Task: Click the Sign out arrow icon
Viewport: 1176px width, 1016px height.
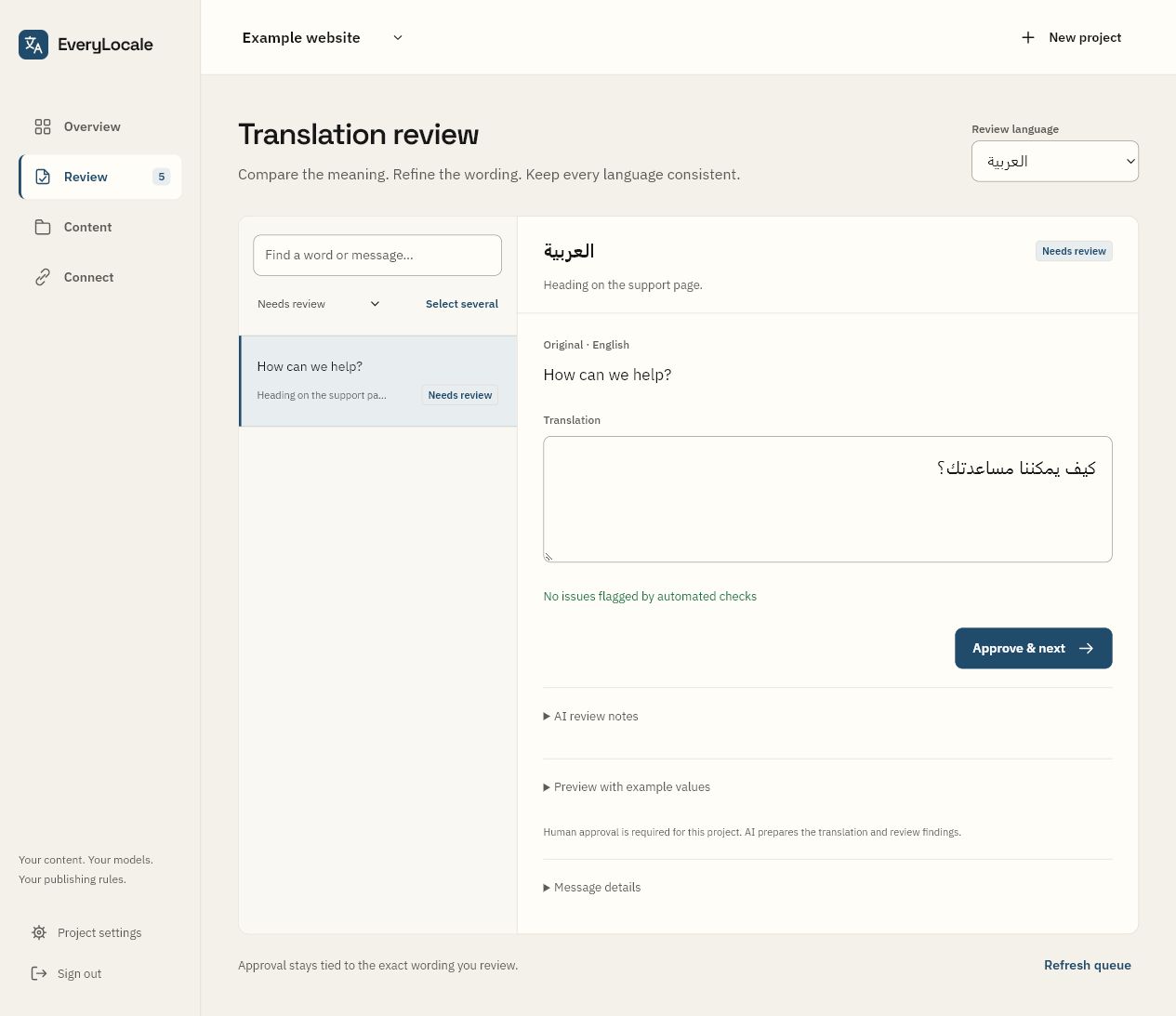Action: pyautogui.click(x=39, y=973)
